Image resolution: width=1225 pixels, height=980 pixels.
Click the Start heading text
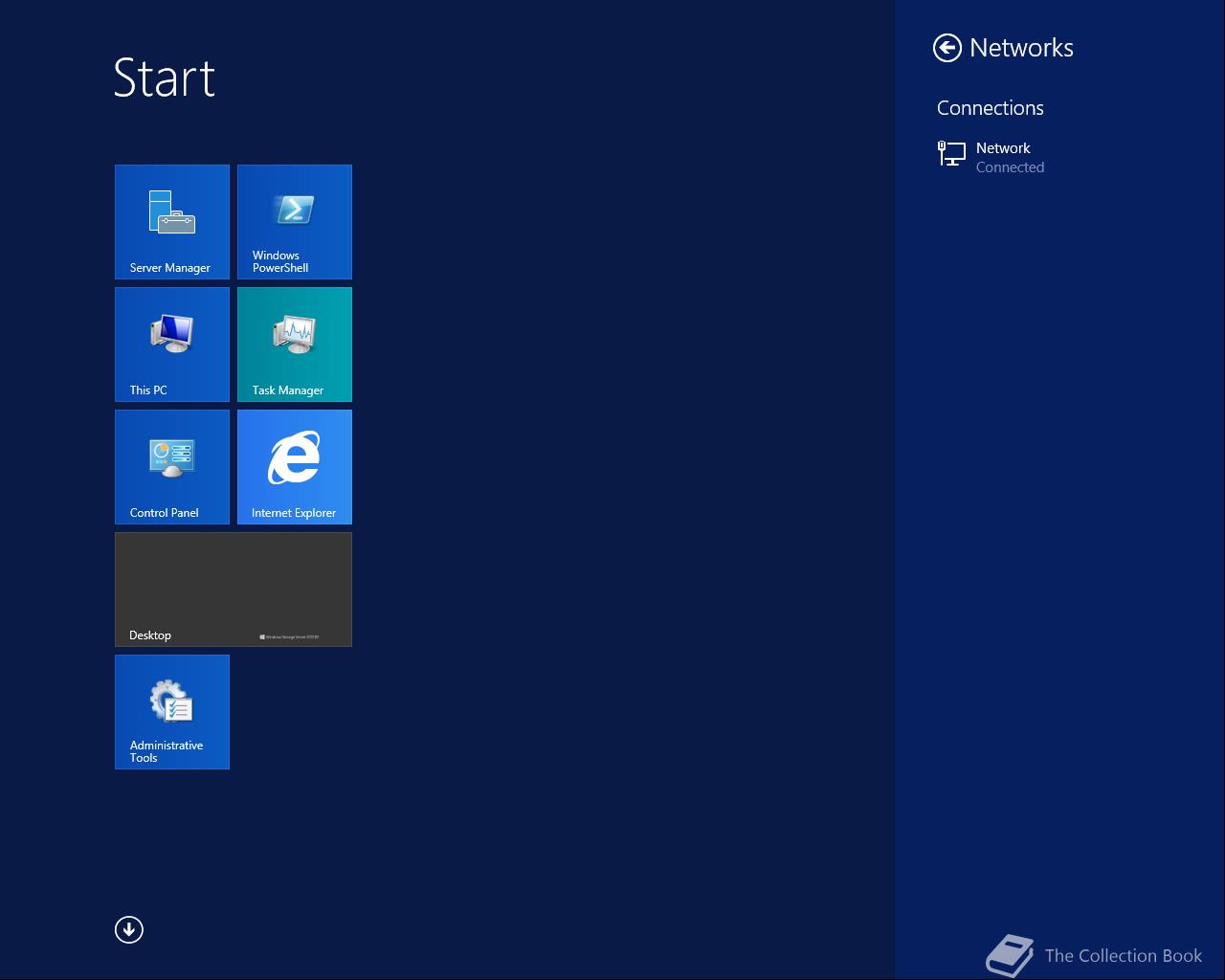tap(165, 78)
